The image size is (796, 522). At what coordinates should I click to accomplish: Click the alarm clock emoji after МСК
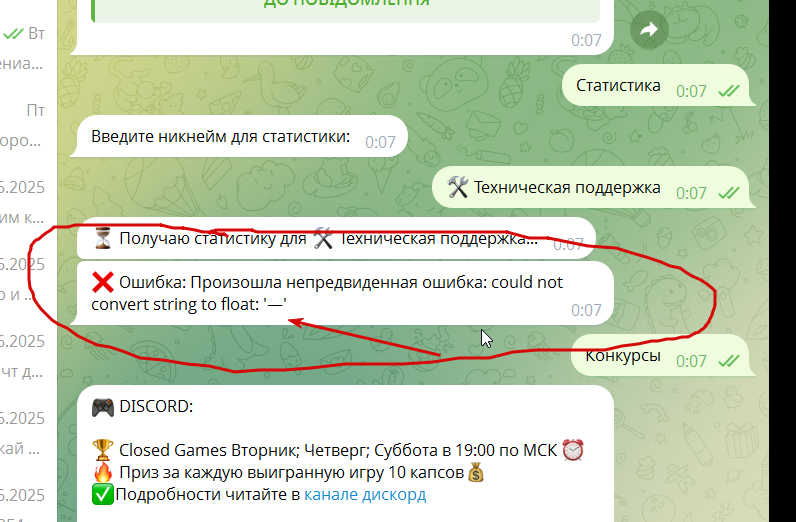click(573, 450)
